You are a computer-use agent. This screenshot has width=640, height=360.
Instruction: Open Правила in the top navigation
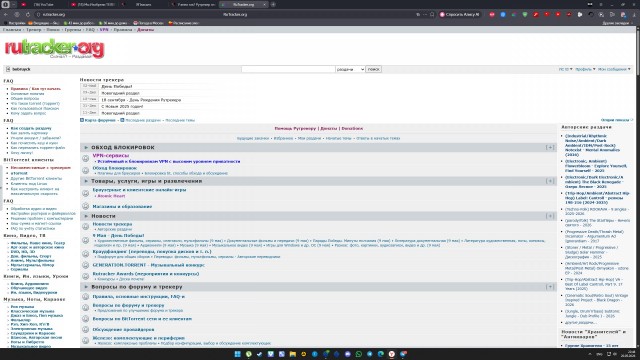[123, 30]
